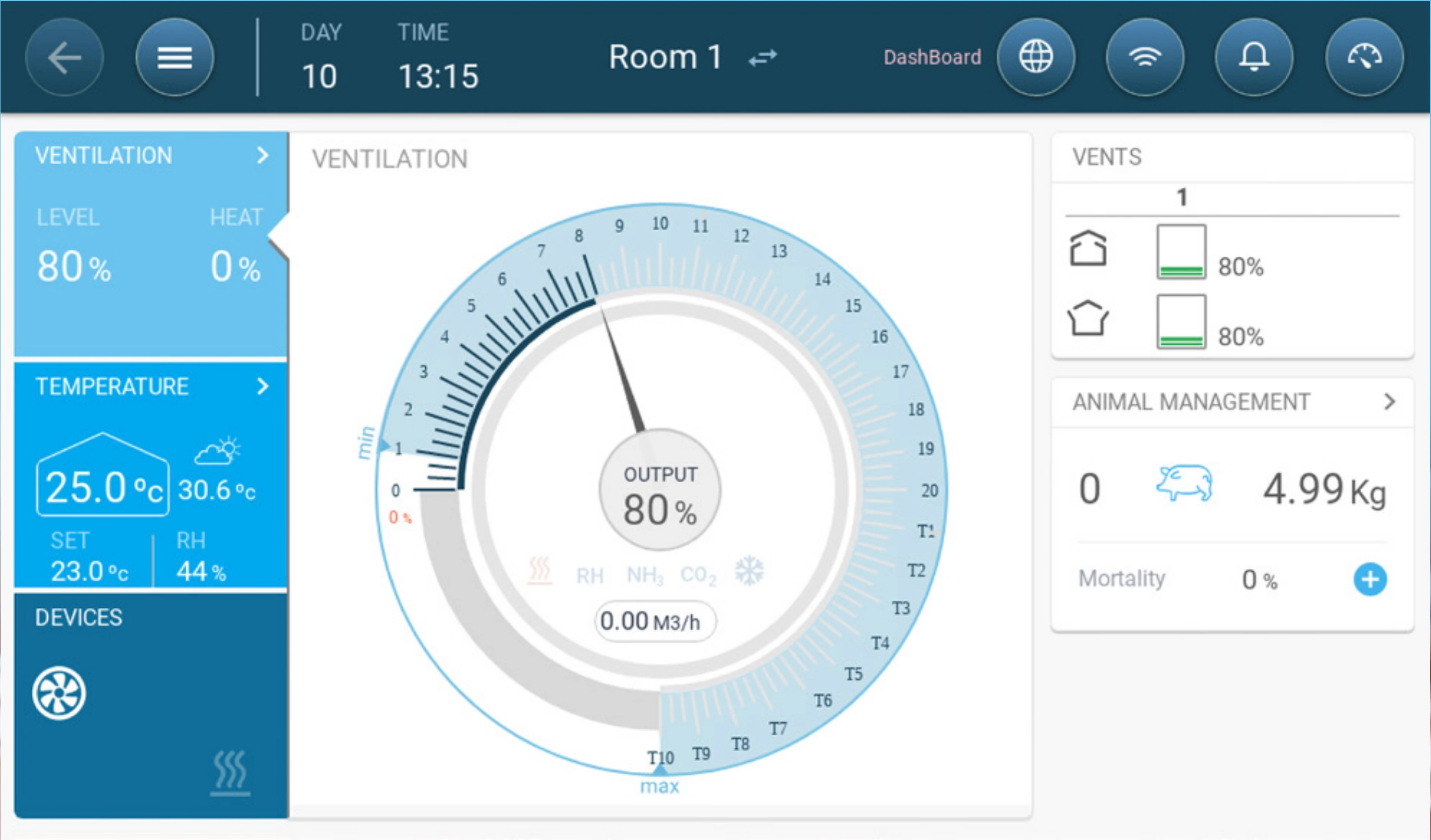Viewport: 1431px width, 840px height.
Task: Open the Wi-Fi connection status
Action: pyautogui.click(x=1145, y=57)
